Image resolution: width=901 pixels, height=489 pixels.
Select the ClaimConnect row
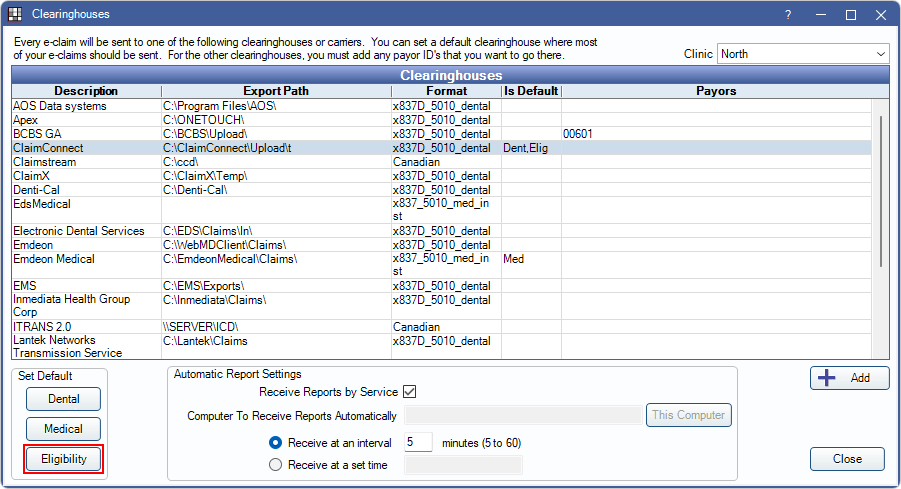click(x=441, y=148)
